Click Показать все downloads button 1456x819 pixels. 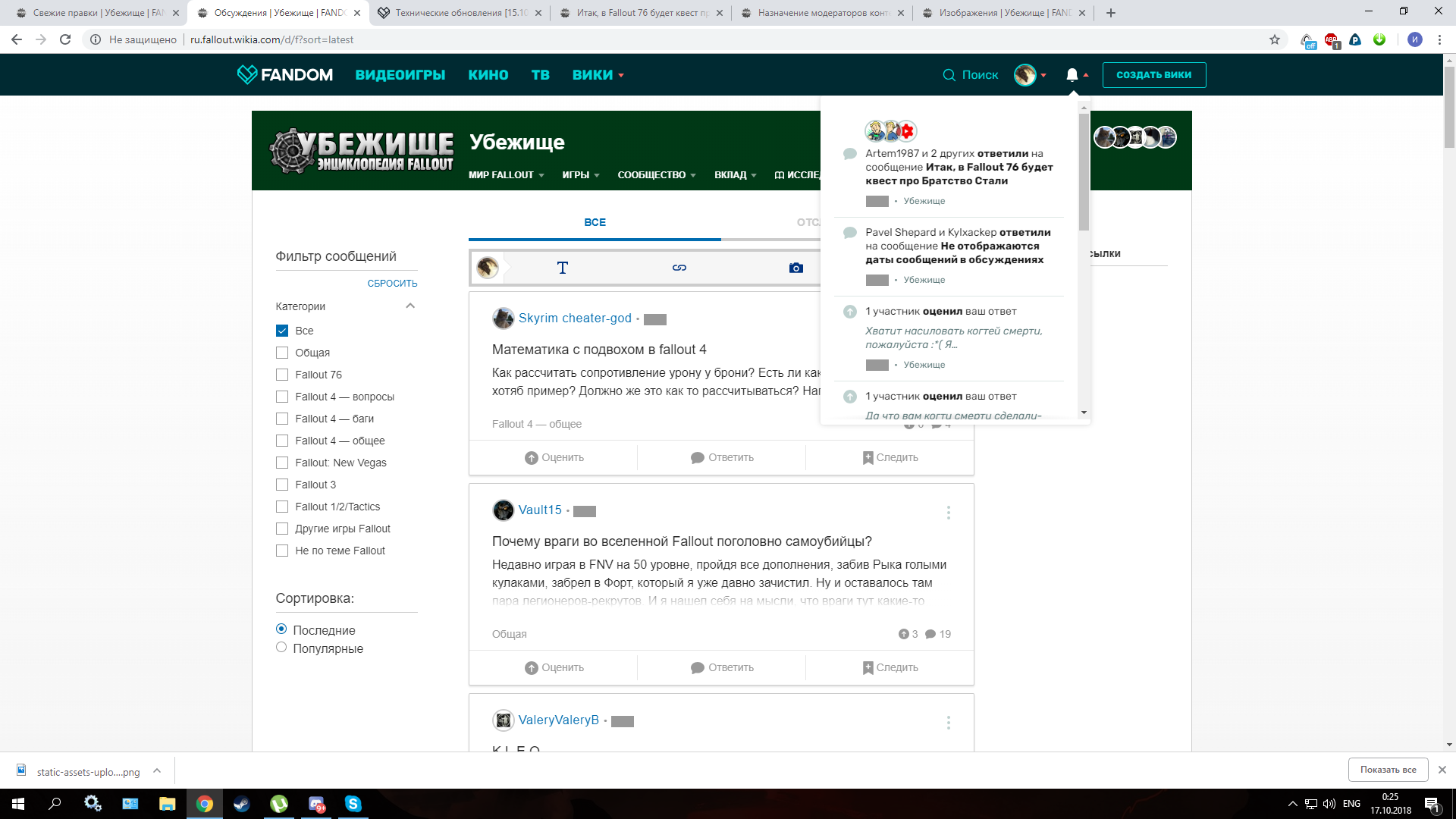[x=1388, y=769]
